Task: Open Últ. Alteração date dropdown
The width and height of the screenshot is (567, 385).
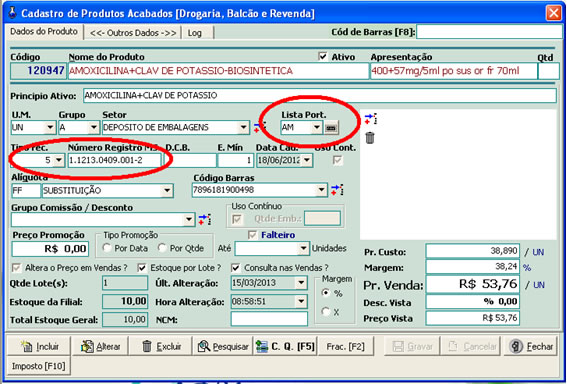Action: pyautogui.click(x=301, y=283)
